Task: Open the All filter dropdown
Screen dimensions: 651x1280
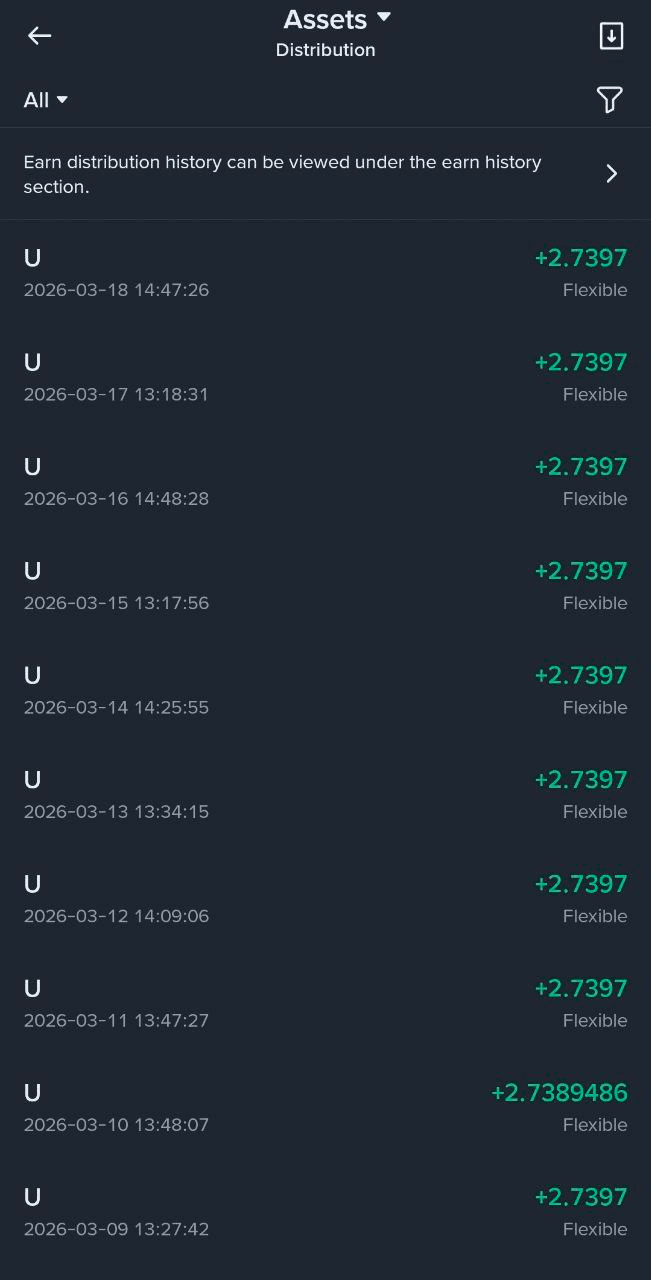Action: point(46,100)
